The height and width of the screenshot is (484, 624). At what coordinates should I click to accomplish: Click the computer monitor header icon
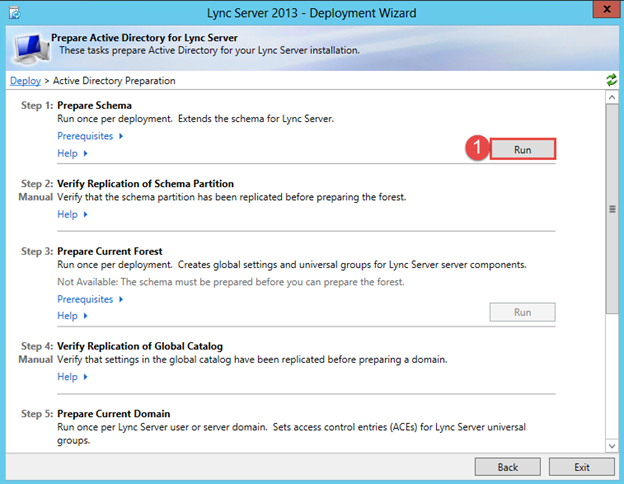tap(31, 49)
